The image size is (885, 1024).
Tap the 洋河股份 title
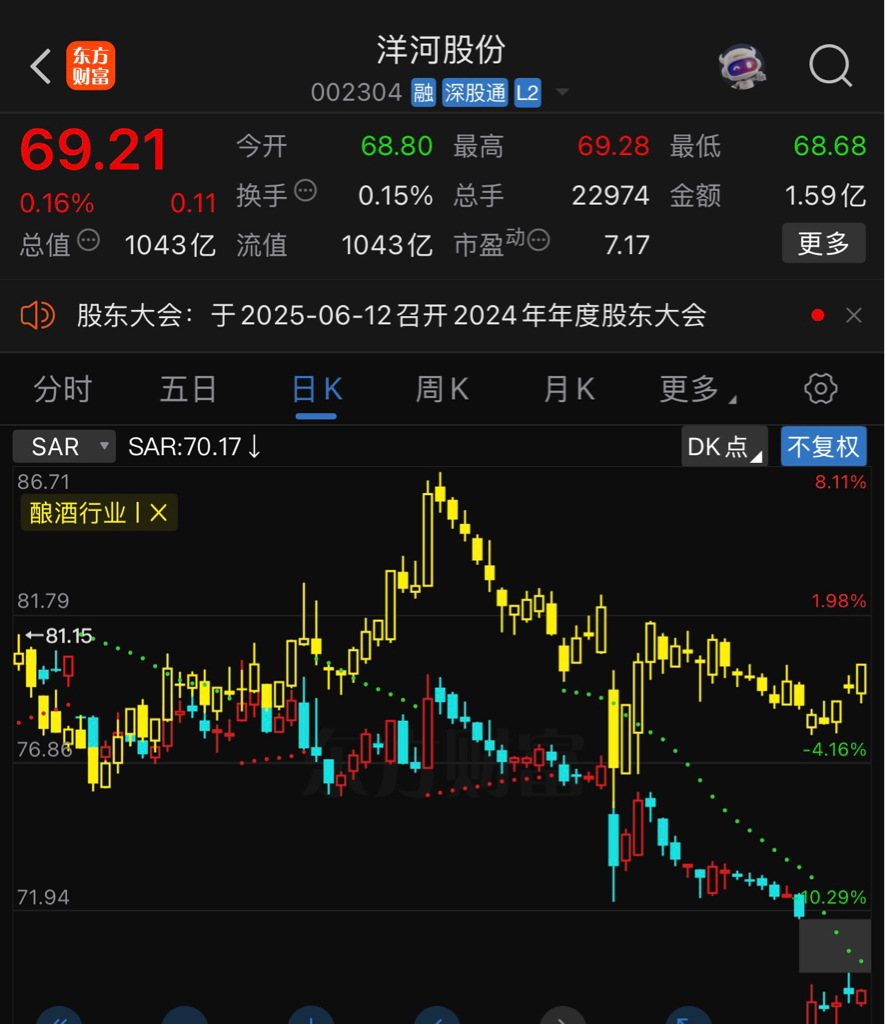pyautogui.click(x=442, y=50)
